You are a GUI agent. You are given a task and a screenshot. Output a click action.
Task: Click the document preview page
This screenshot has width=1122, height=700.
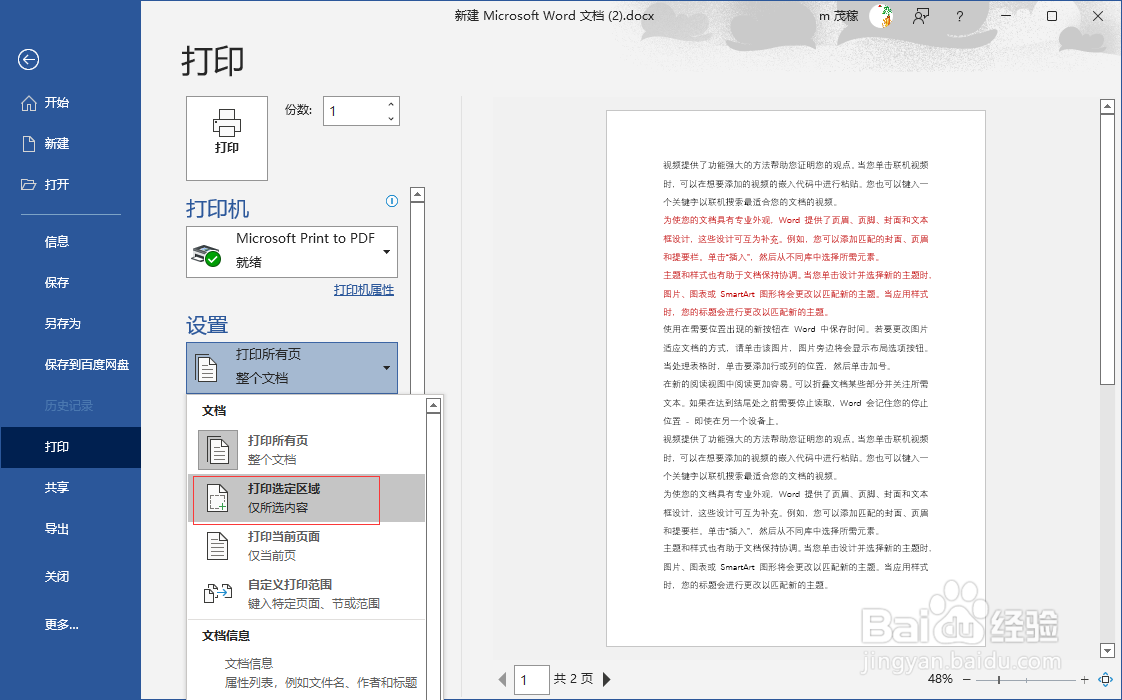tap(796, 378)
